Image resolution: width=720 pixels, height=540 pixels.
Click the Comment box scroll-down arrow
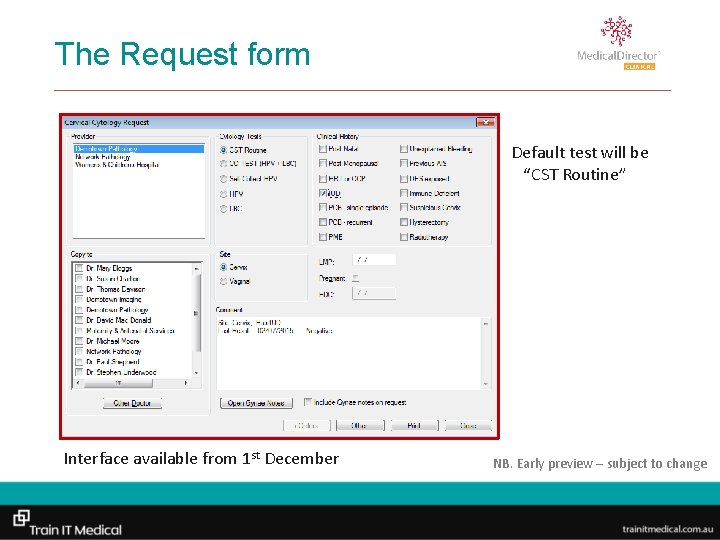[x=486, y=384]
